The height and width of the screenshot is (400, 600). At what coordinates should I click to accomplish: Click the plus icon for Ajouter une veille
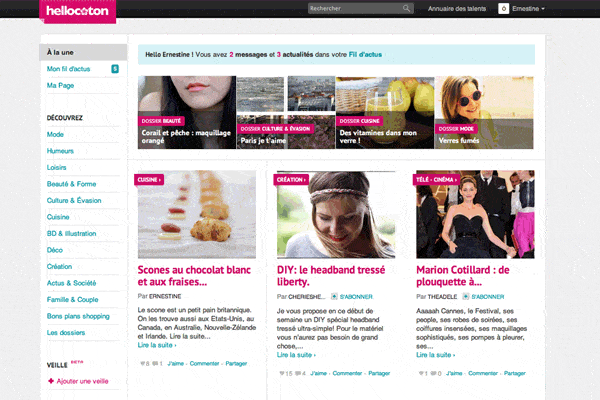[51, 381]
